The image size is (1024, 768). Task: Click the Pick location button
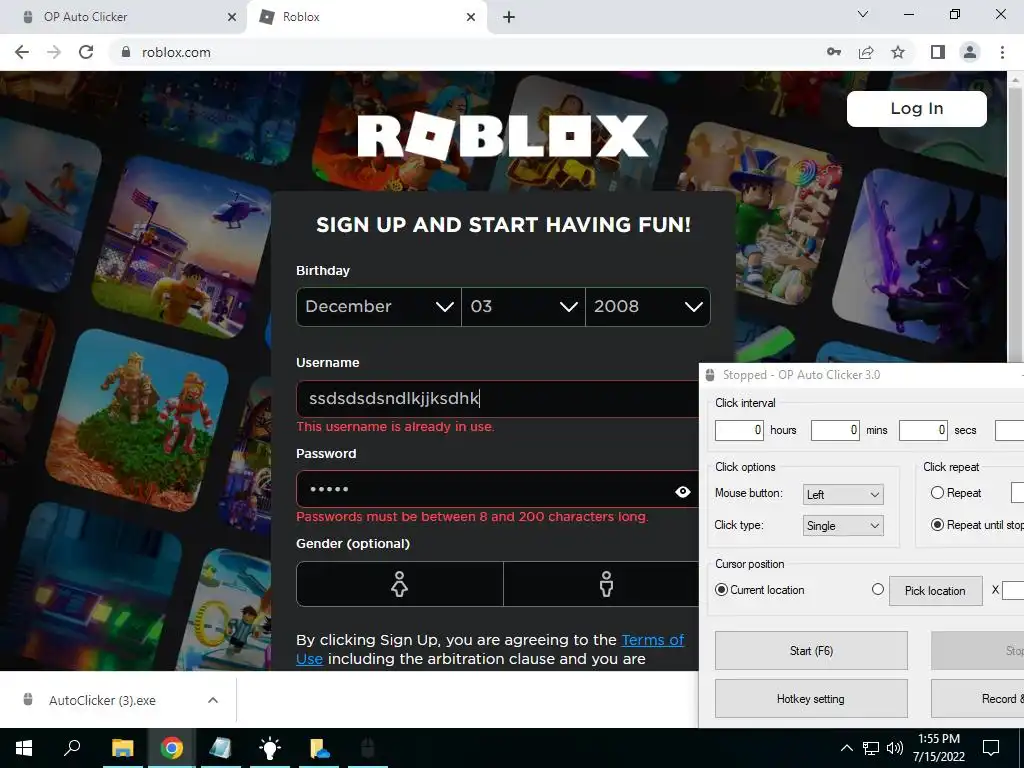(935, 591)
